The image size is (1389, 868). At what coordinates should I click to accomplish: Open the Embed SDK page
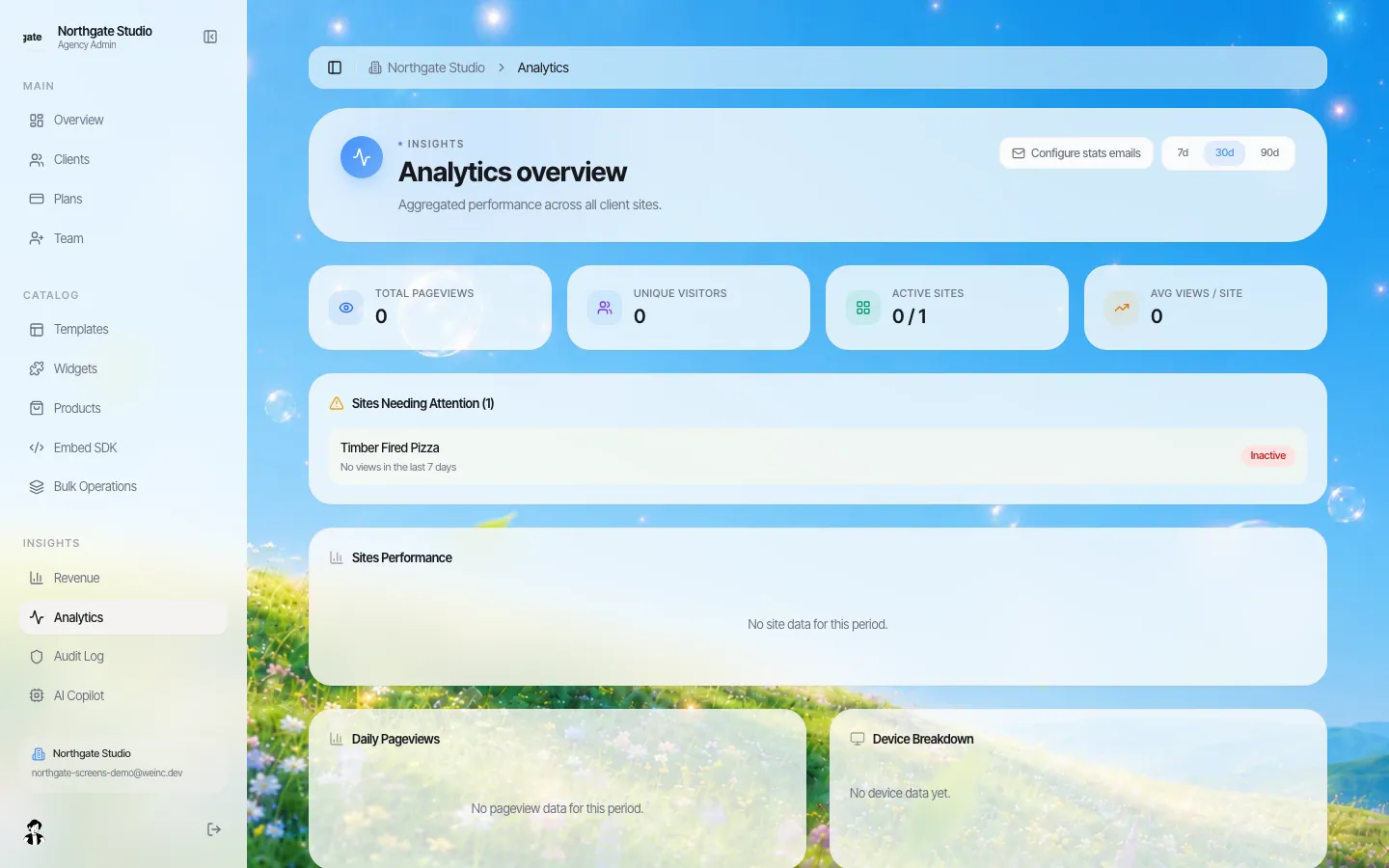123,448
